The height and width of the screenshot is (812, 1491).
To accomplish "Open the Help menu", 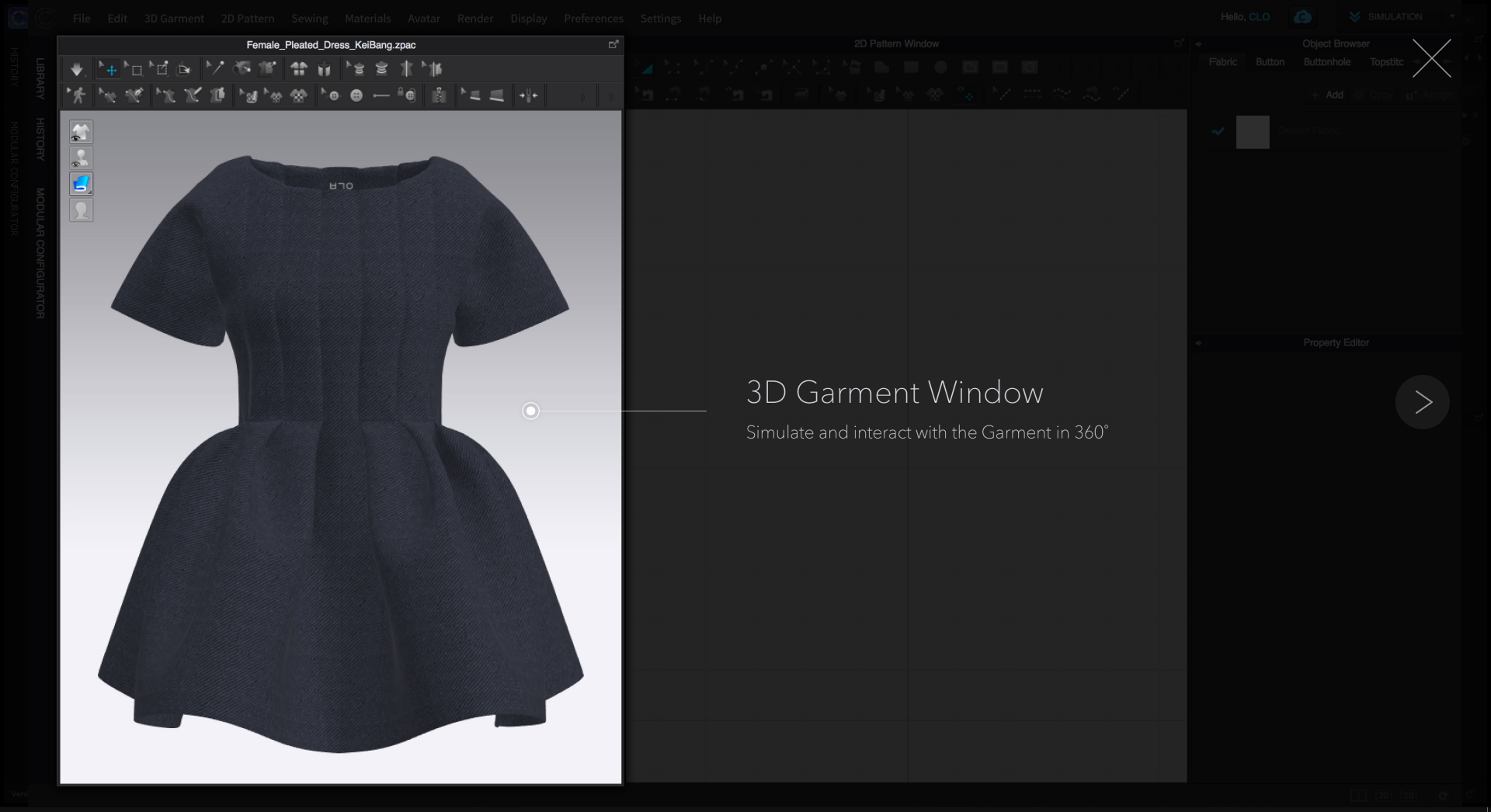I will pyautogui.click(x=710, y=18).
